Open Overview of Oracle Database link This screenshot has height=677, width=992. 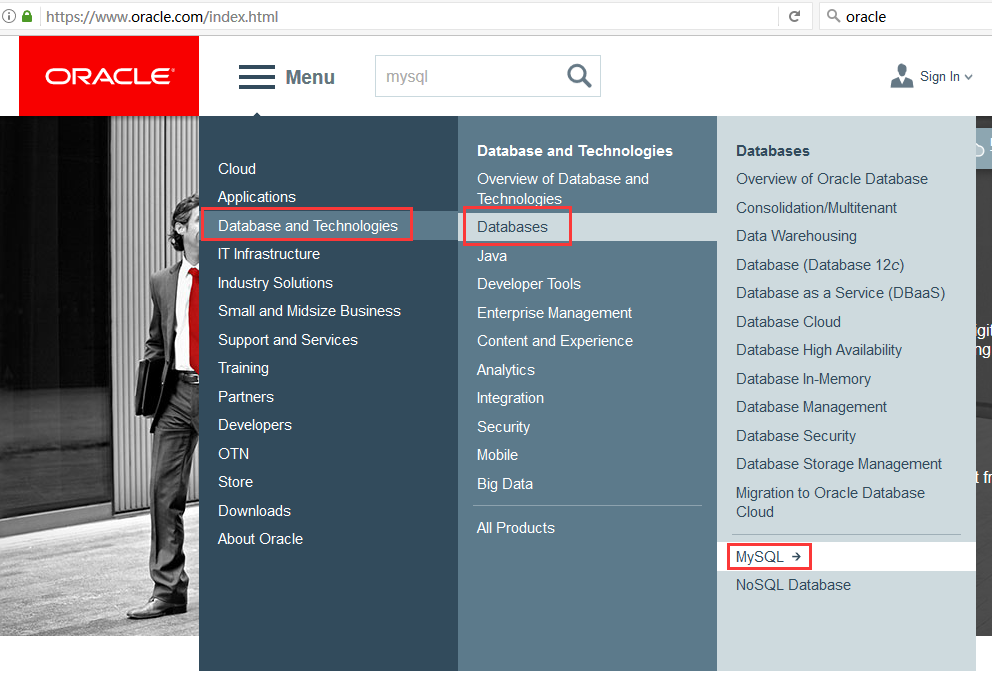[832, 179]
